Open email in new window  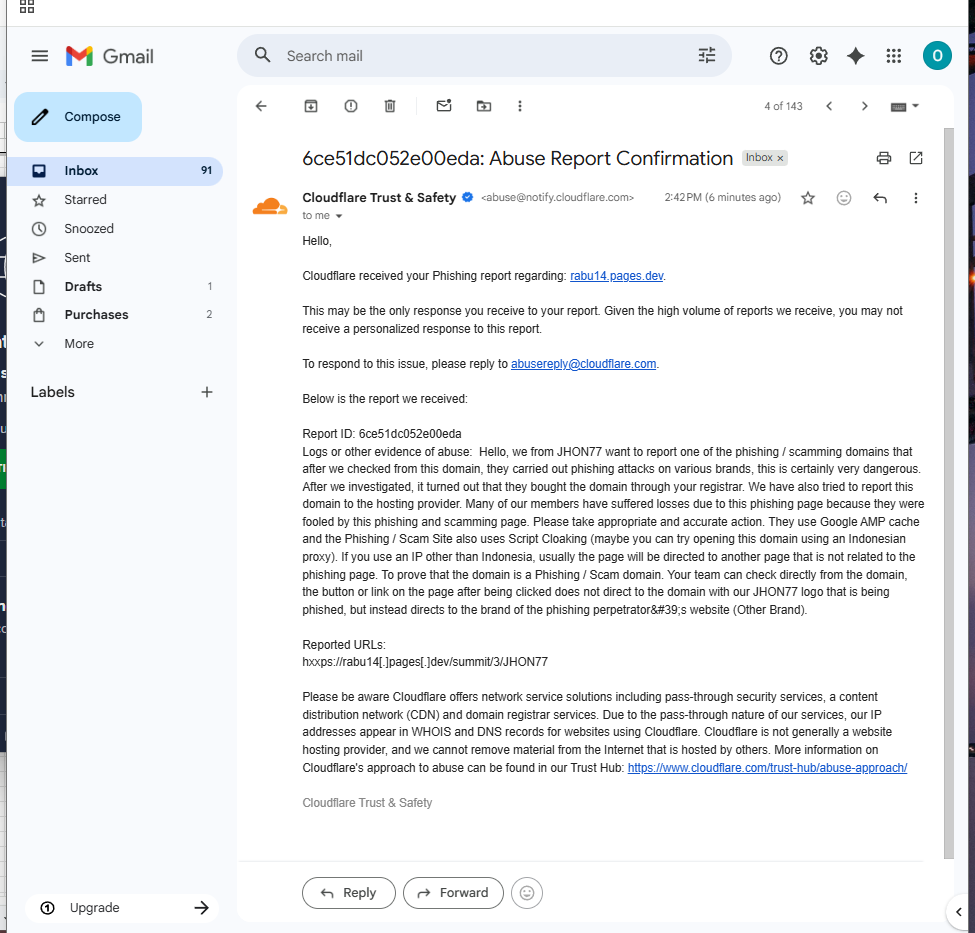click(x=916, y=158)
